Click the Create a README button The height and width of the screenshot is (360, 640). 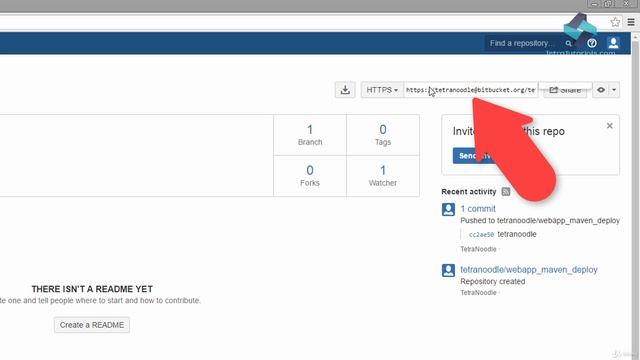click(x=92, y=325)
